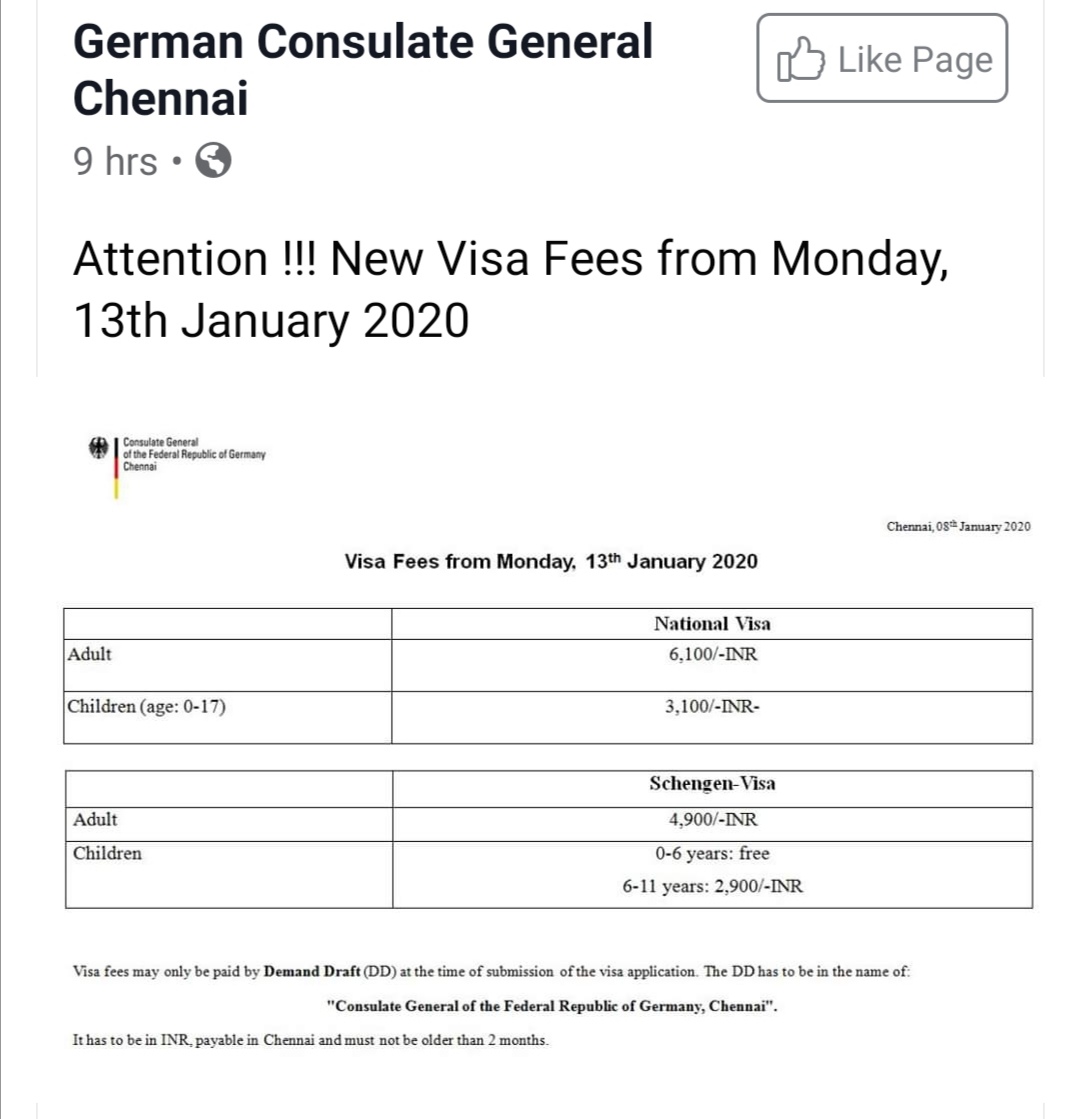Image resolution: width=1080 pixels, height=1119 pixels.
Task: Click the quoted Consulate General payee name
Action: (x=552, y=1006)
